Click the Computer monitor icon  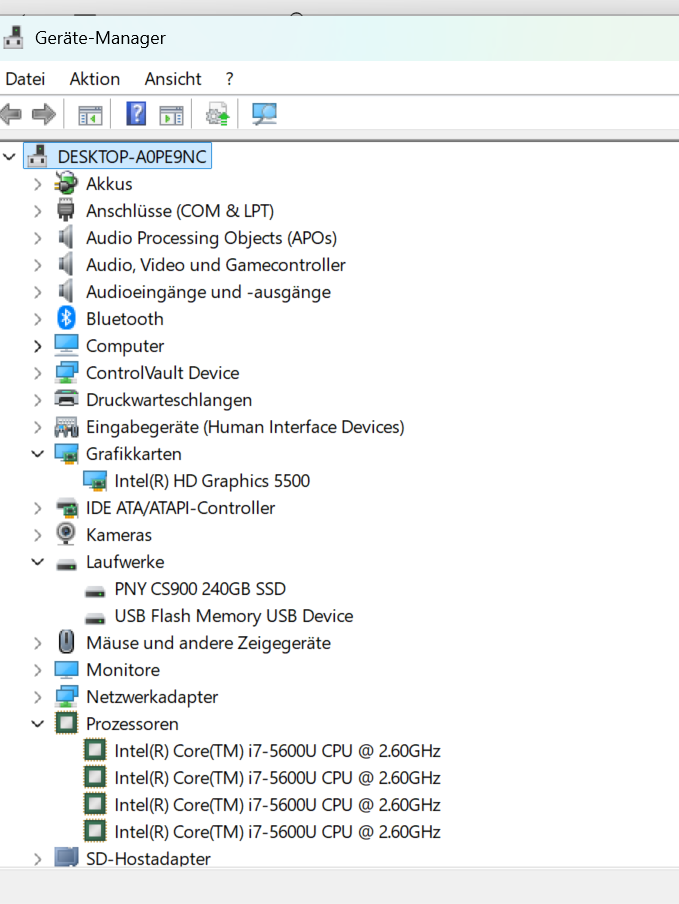(x=66, y=345)
